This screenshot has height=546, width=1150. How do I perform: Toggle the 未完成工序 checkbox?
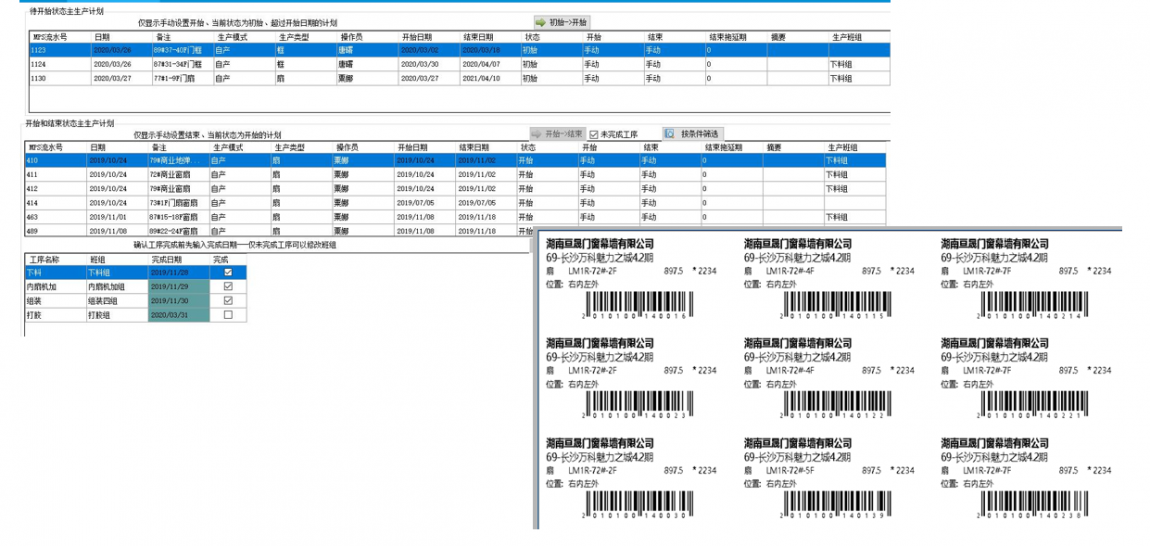click(594, 134)
